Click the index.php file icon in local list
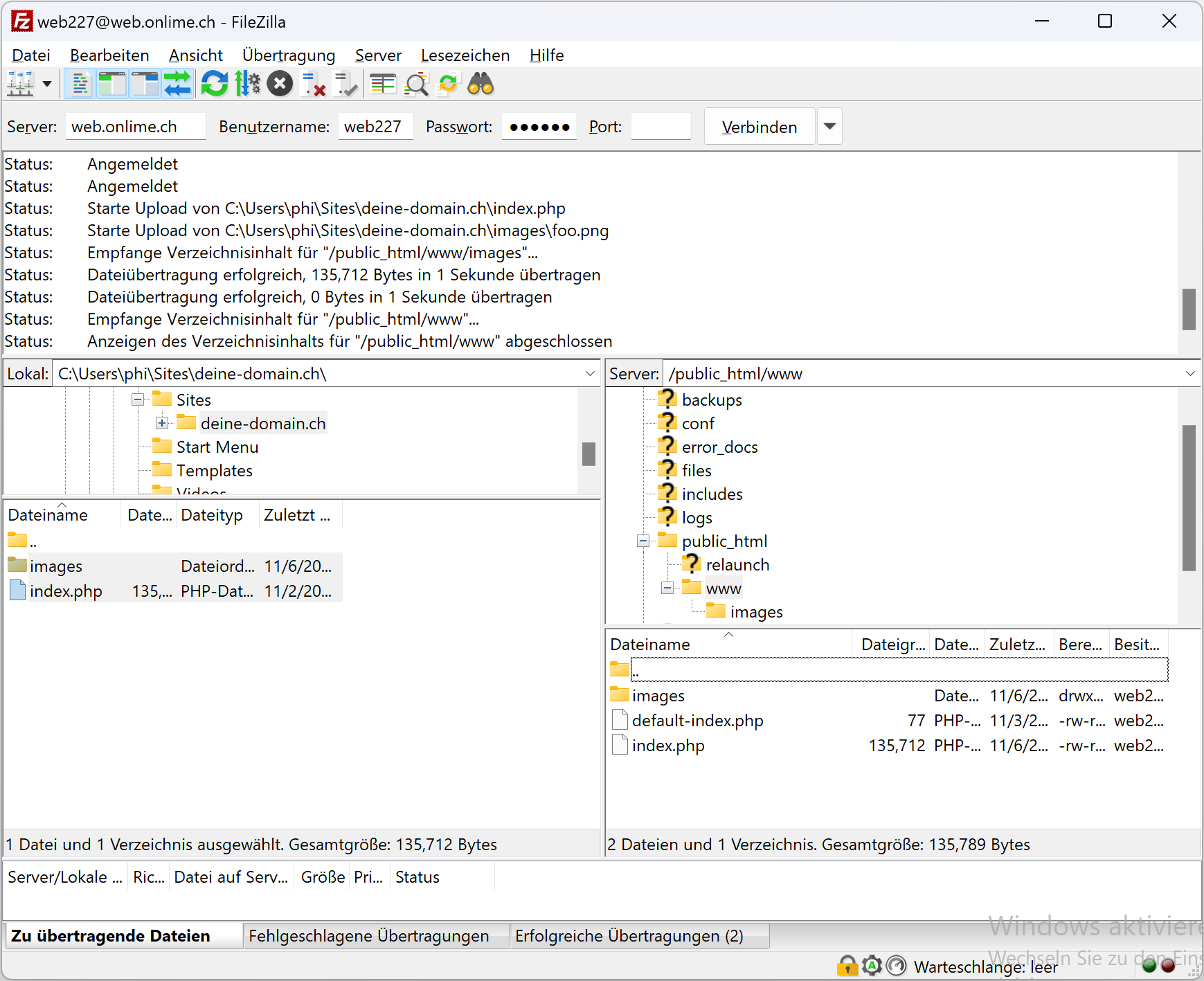 click(x=17, y=591)
